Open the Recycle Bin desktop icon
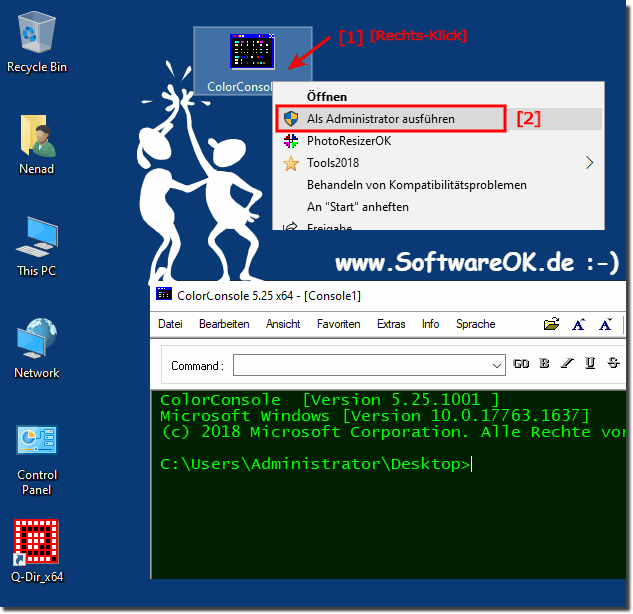The height and width of the screenshot is (614, 633). click(36, 42)
